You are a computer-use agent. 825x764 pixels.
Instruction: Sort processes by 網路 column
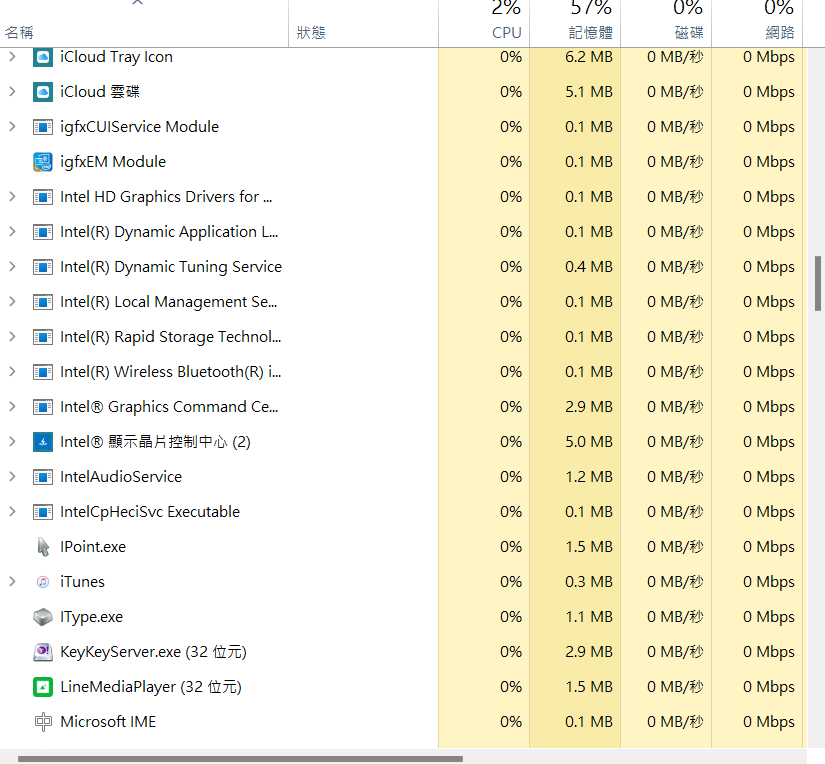[757, 24]
